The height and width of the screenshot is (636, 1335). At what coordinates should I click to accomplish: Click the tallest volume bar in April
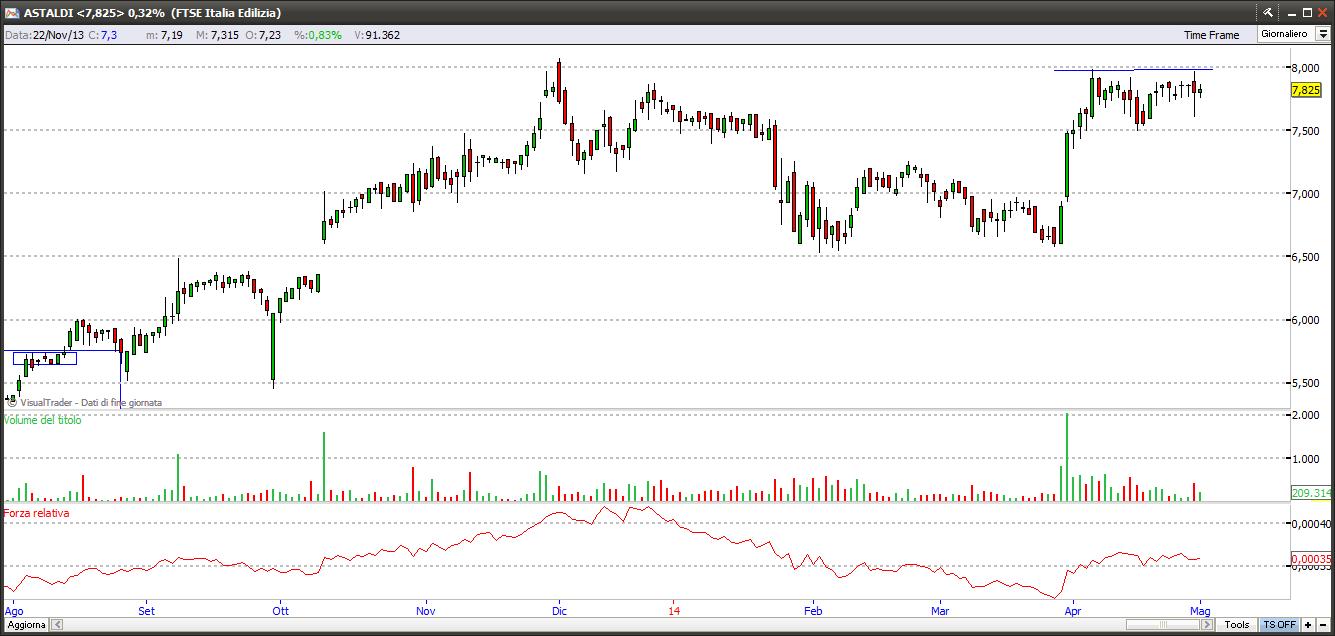click(1067, 457)
